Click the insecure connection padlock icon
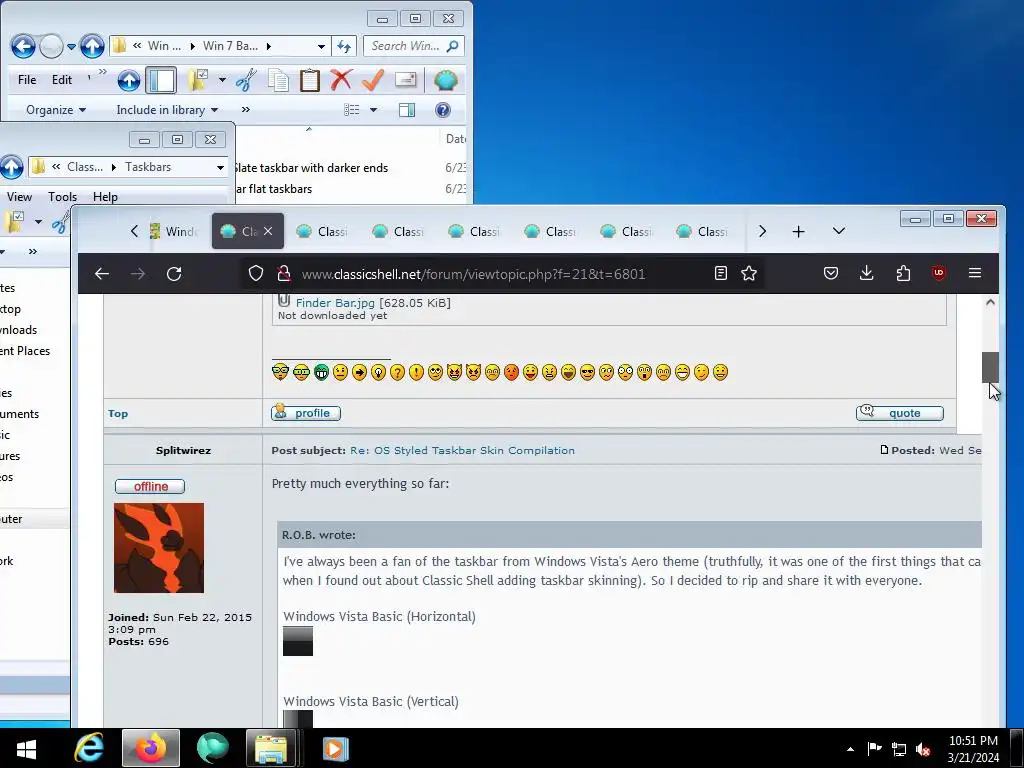This screenshot has height=768, width=1024. 283,274
